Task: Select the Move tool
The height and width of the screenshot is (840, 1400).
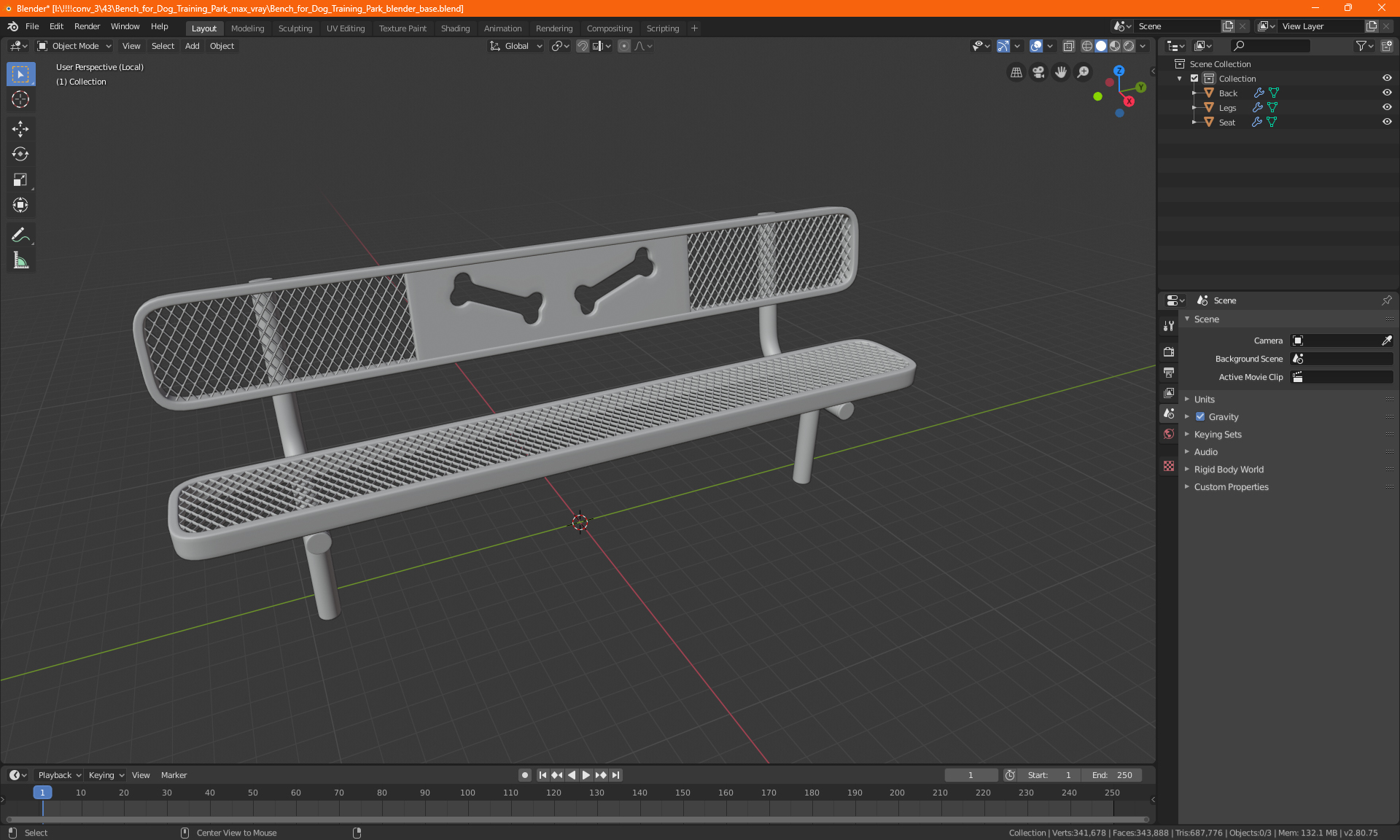Action: (x=20, y=129)
